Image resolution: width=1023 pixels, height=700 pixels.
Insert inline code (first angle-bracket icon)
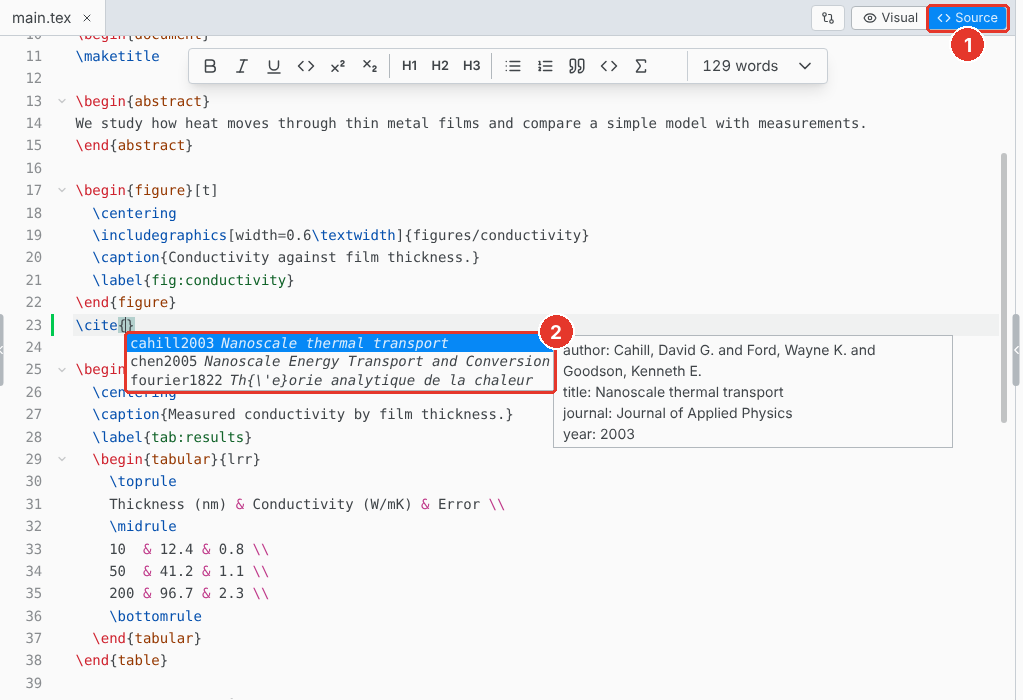pos(305,66)
